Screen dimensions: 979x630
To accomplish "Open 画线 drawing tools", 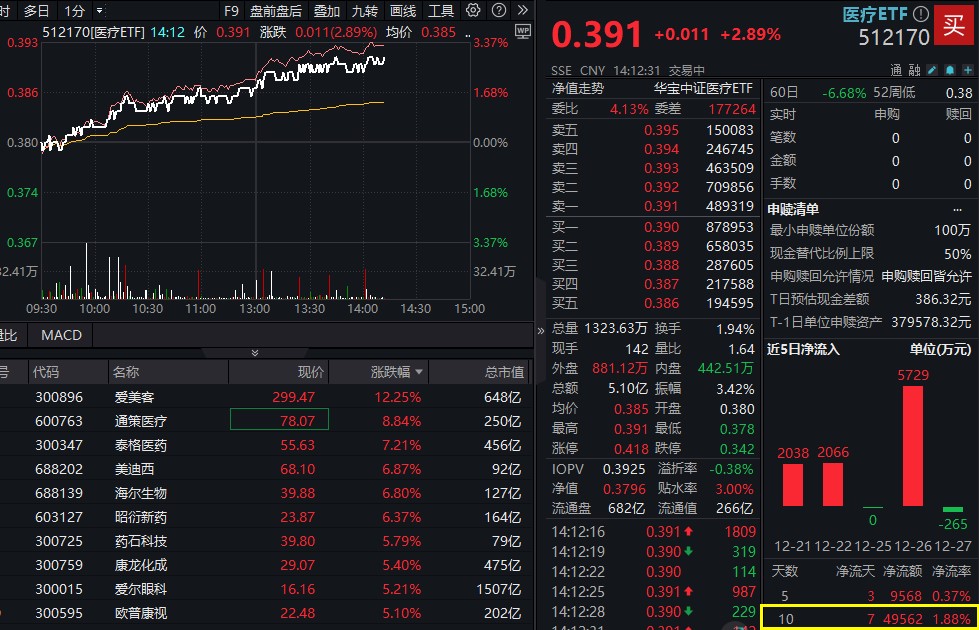I will tap(403, 11).
